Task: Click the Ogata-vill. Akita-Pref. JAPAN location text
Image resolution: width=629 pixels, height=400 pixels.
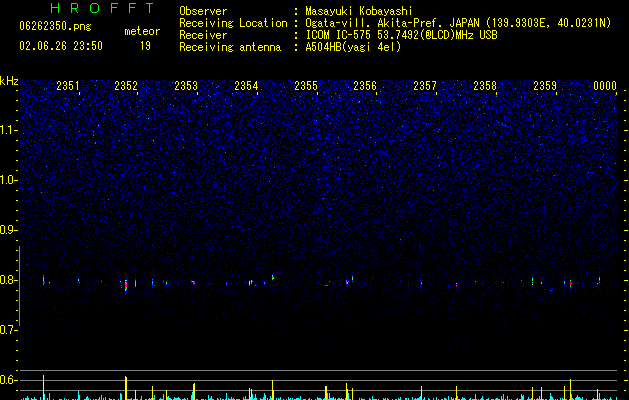Action: pos(458,23)
